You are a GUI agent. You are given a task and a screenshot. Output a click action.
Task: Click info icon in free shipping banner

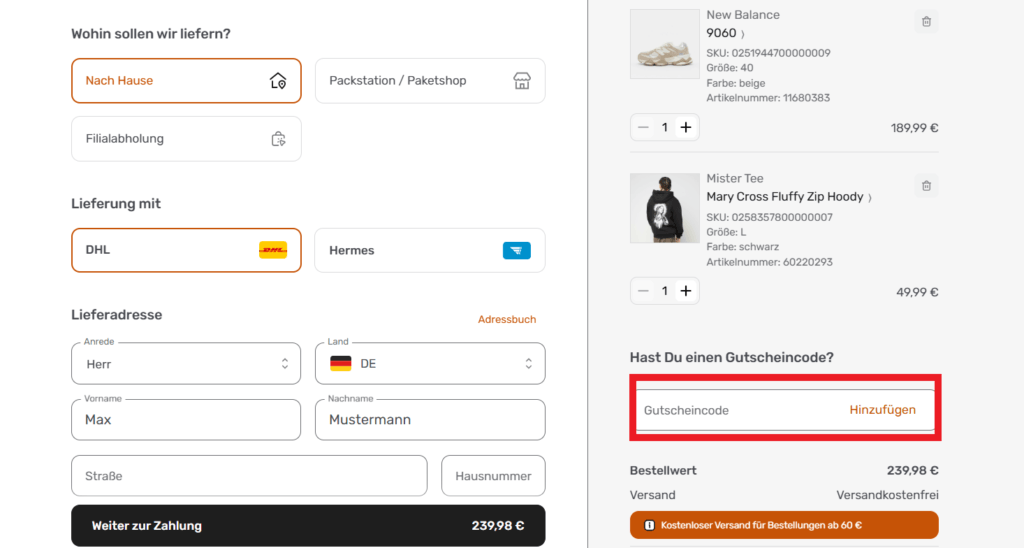point(649,525)
